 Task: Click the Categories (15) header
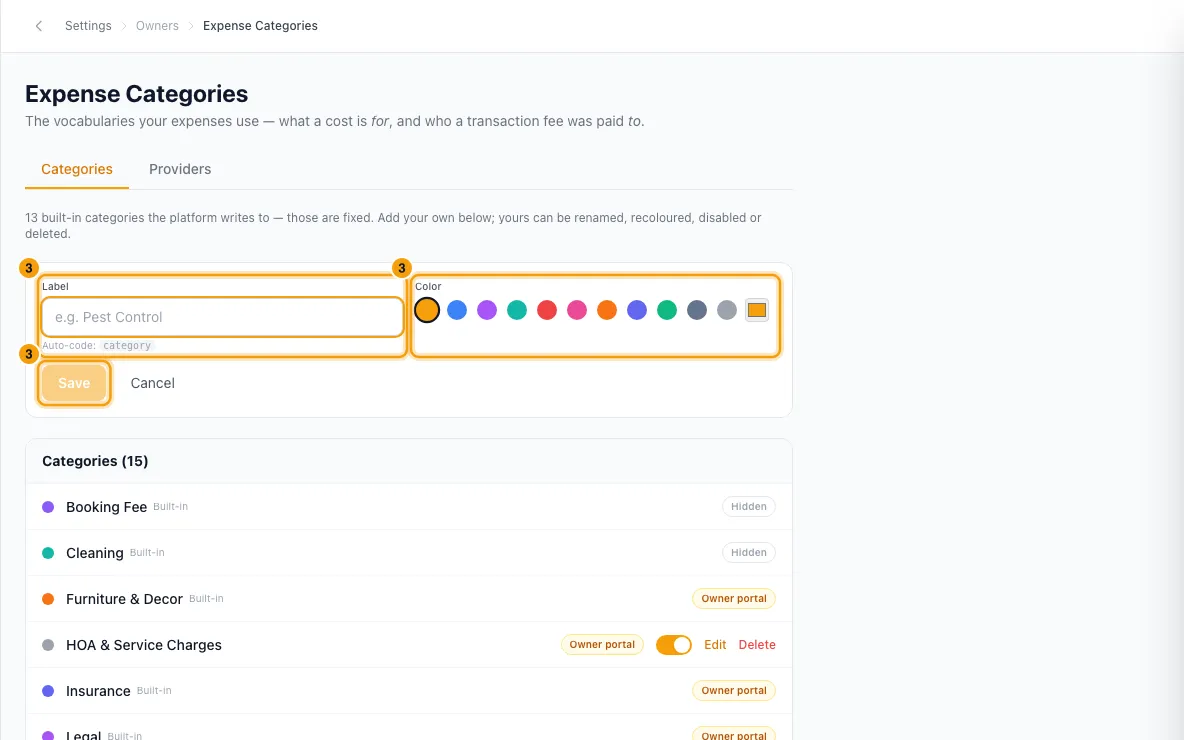(95, 461)
